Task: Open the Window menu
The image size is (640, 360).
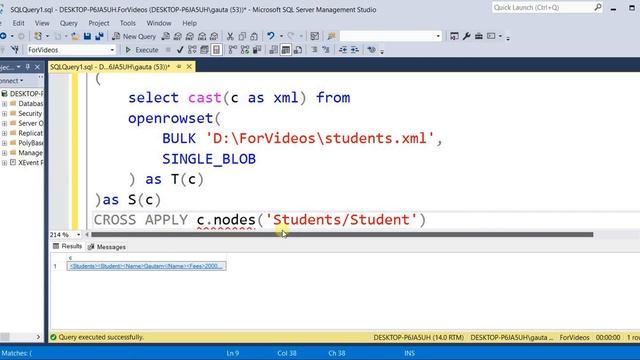Action: tap(159, 23)
